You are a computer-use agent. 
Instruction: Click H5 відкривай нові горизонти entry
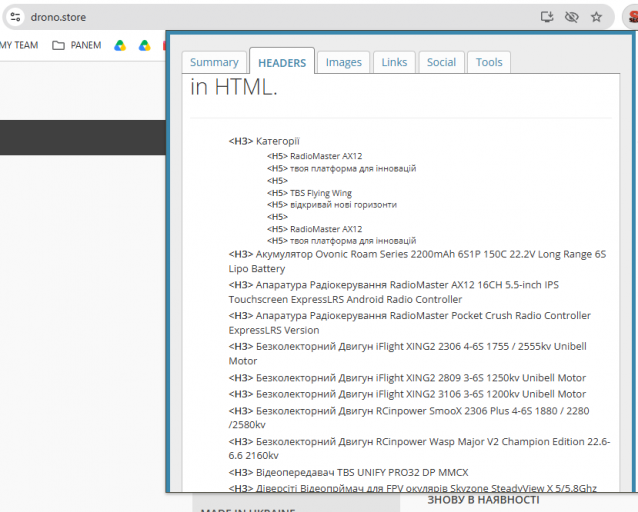coord(332,205)
